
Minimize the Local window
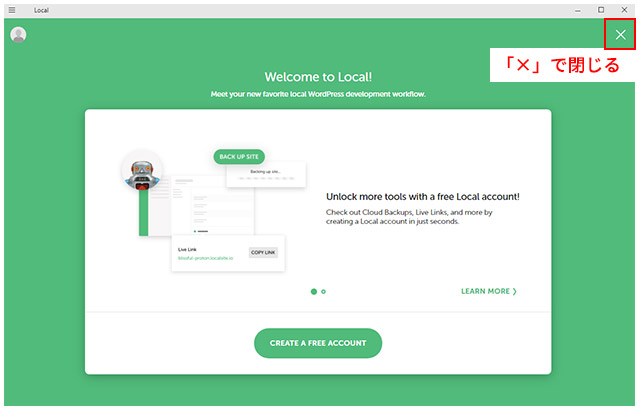(578, 10)
